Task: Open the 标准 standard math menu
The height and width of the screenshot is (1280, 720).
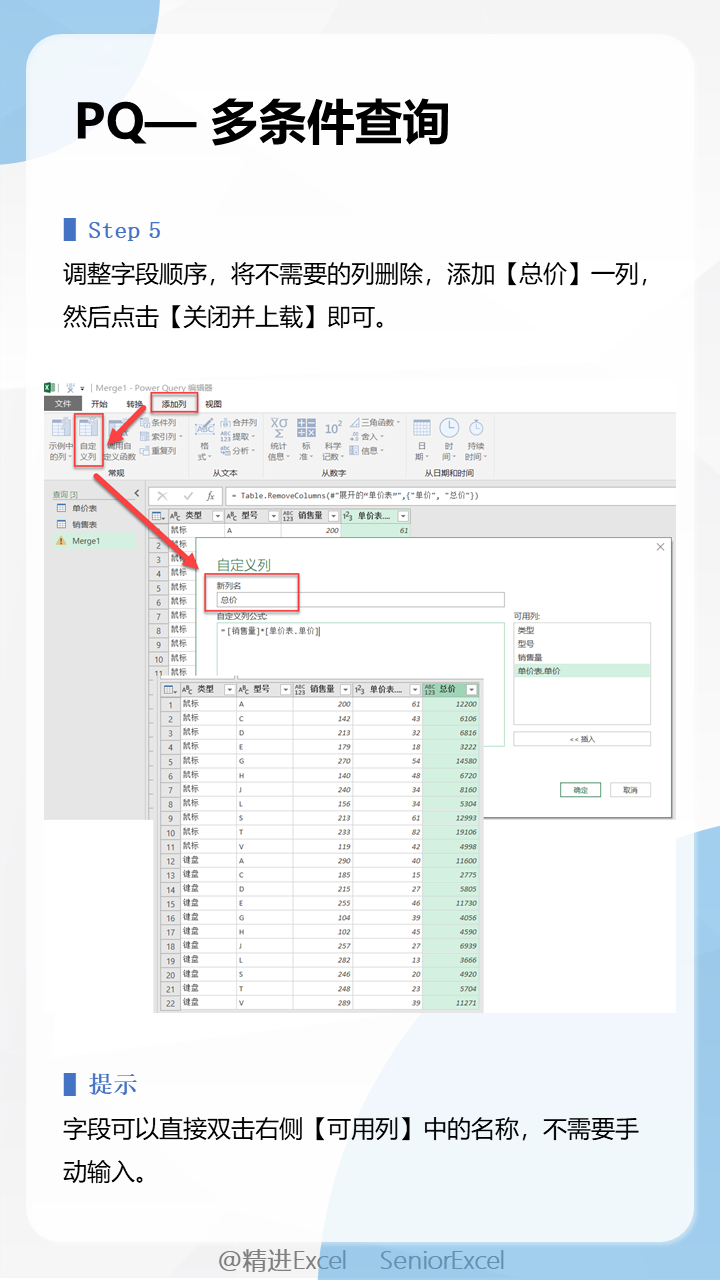Action: 306,440
